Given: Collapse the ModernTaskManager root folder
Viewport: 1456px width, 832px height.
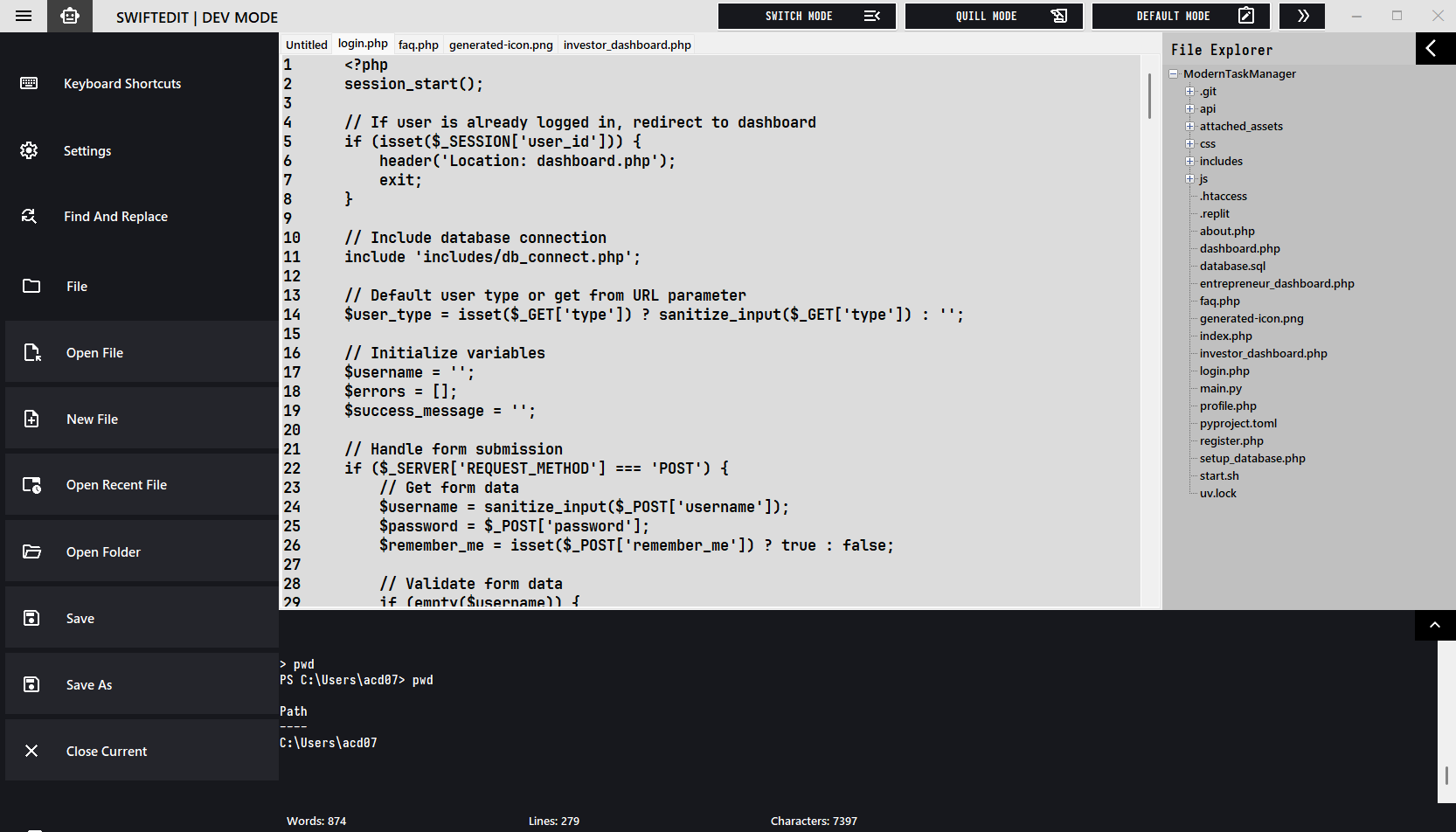Looking at the screenshot, I should 1174,73.
